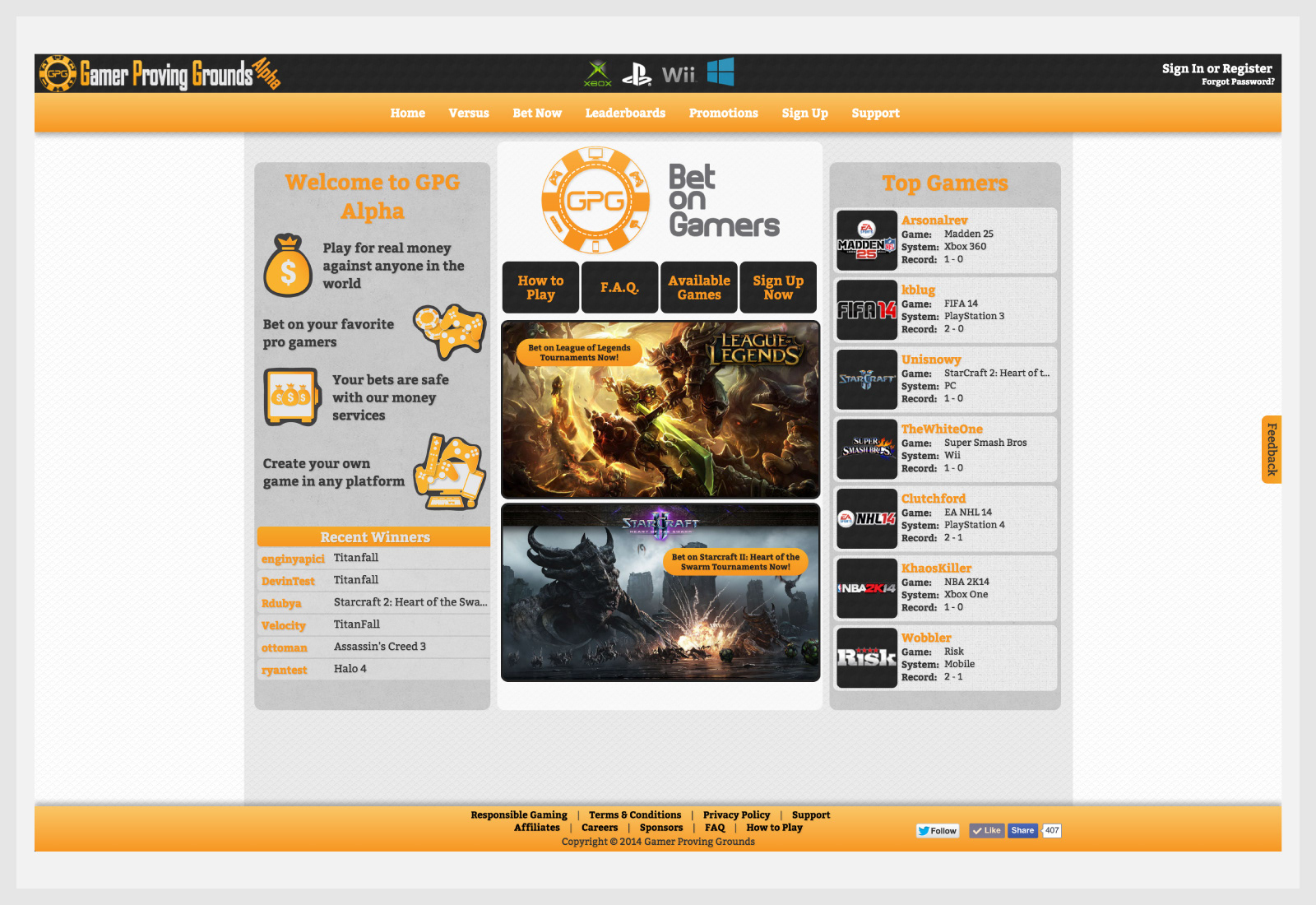This screenshot has height=905, width=1316.
Task: Open FAQ footer link
Action: [x=715, y=828]
